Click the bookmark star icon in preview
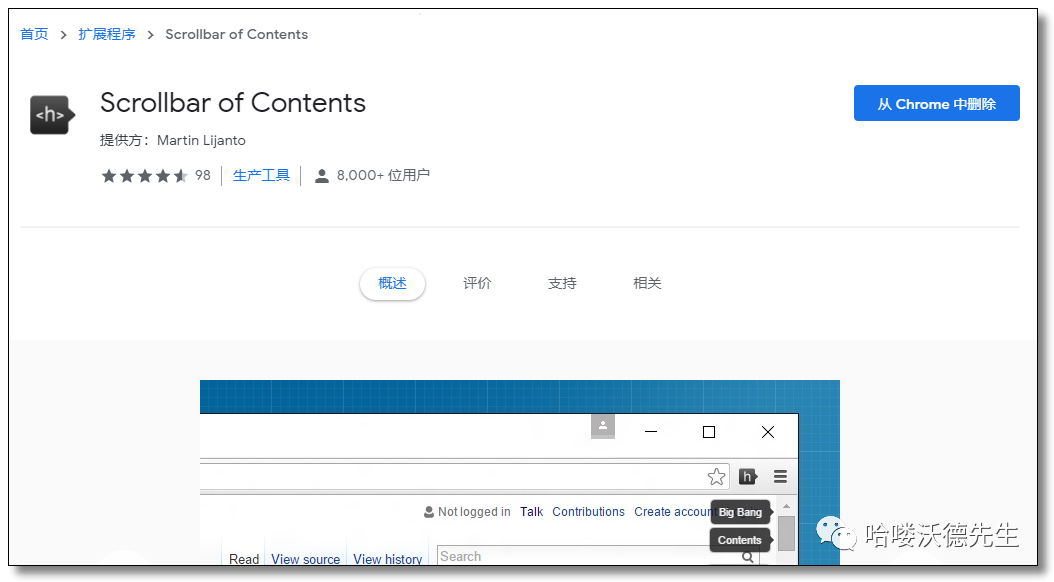Viewport: 1054px width, 582px height. pyautogui.click(x=717, y=476)
